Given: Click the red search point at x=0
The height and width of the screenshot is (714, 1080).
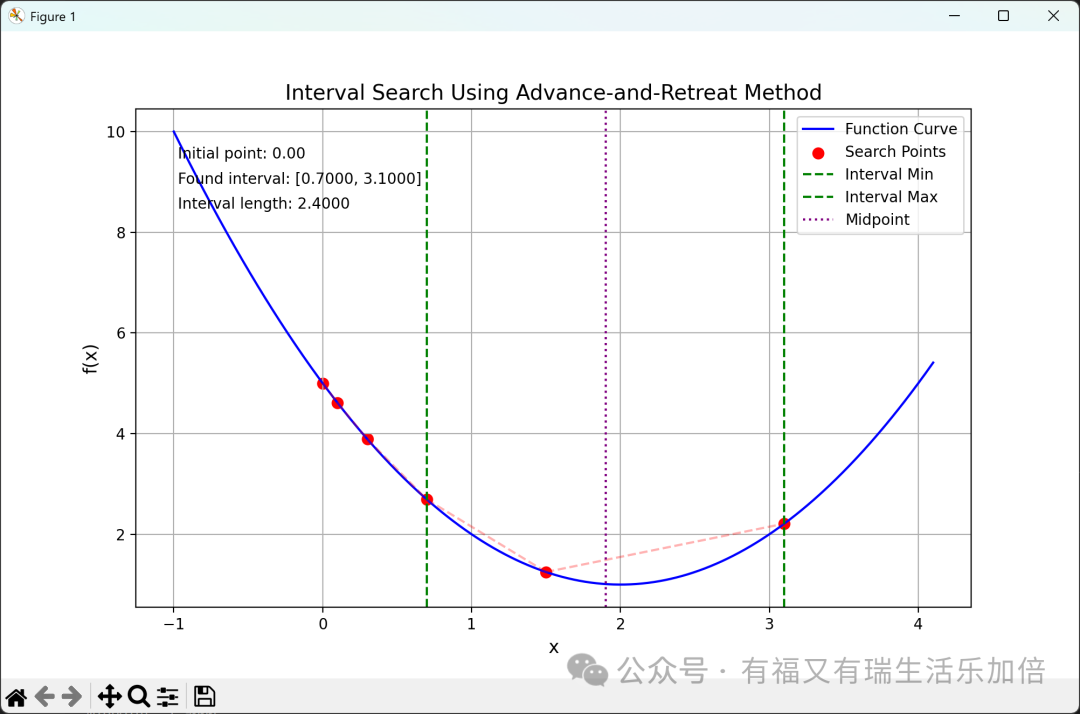Looking at the screenshot, I should pos(323,383).
